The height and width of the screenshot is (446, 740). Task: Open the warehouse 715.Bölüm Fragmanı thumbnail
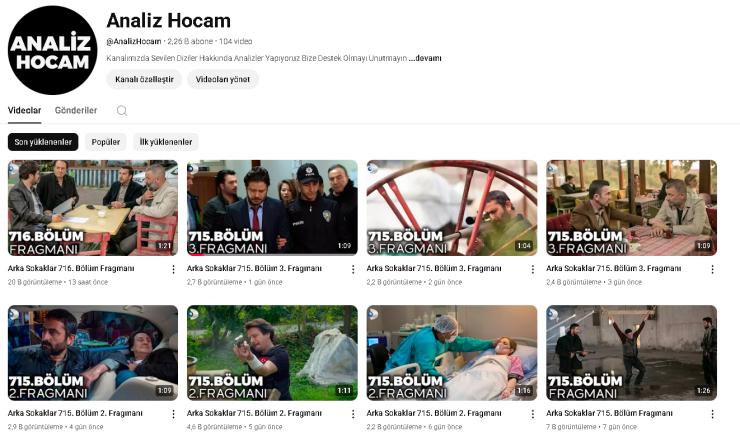[x=631, y=353]
